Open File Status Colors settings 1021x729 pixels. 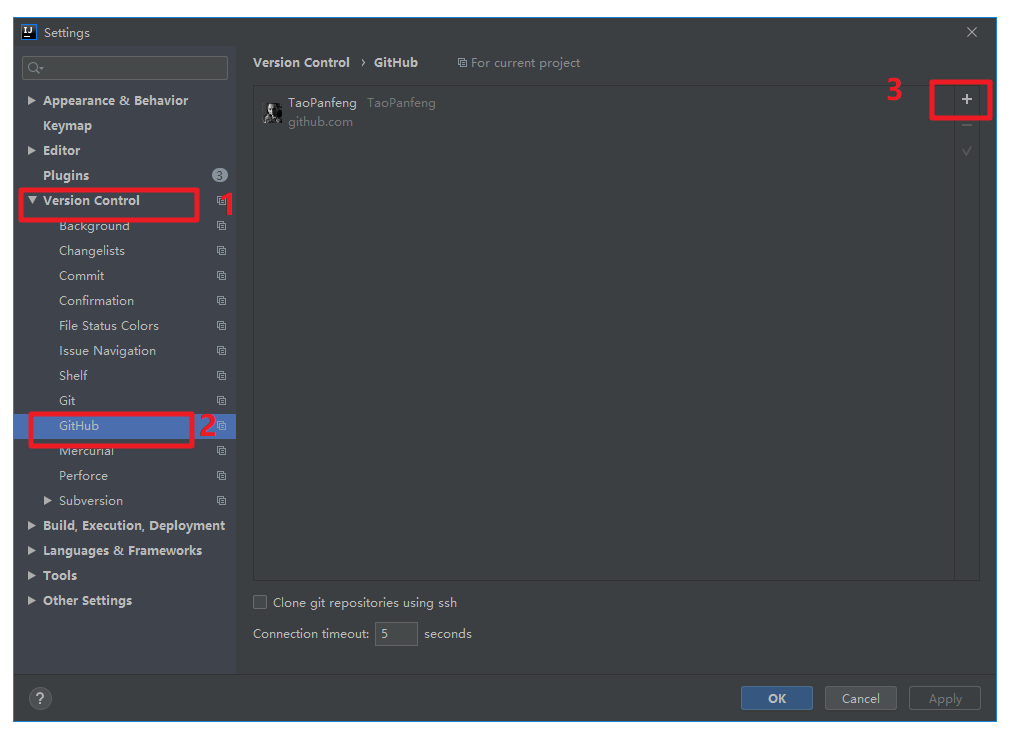pos(109,325)
